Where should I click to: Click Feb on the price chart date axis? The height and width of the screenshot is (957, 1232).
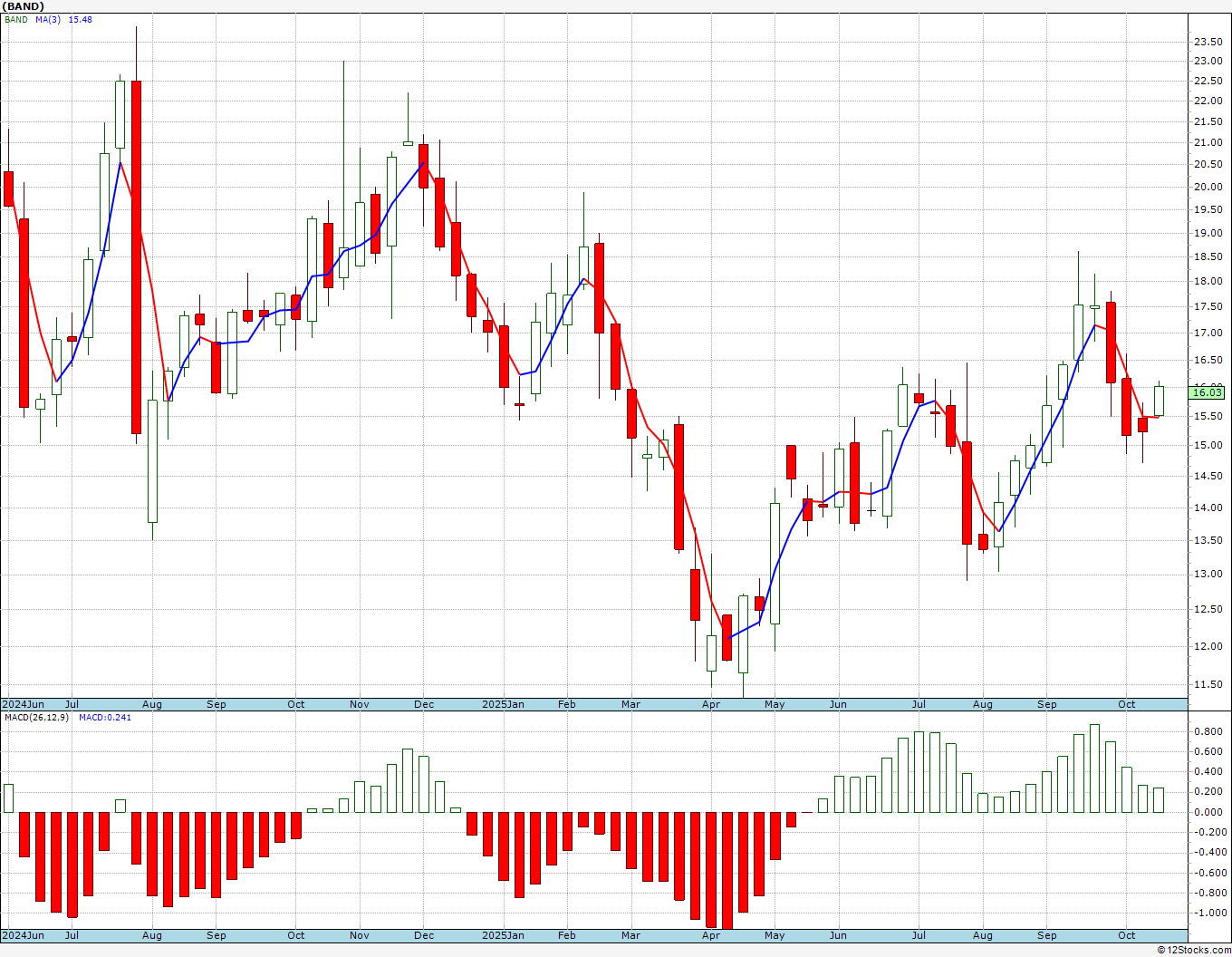tap(567, 704)
